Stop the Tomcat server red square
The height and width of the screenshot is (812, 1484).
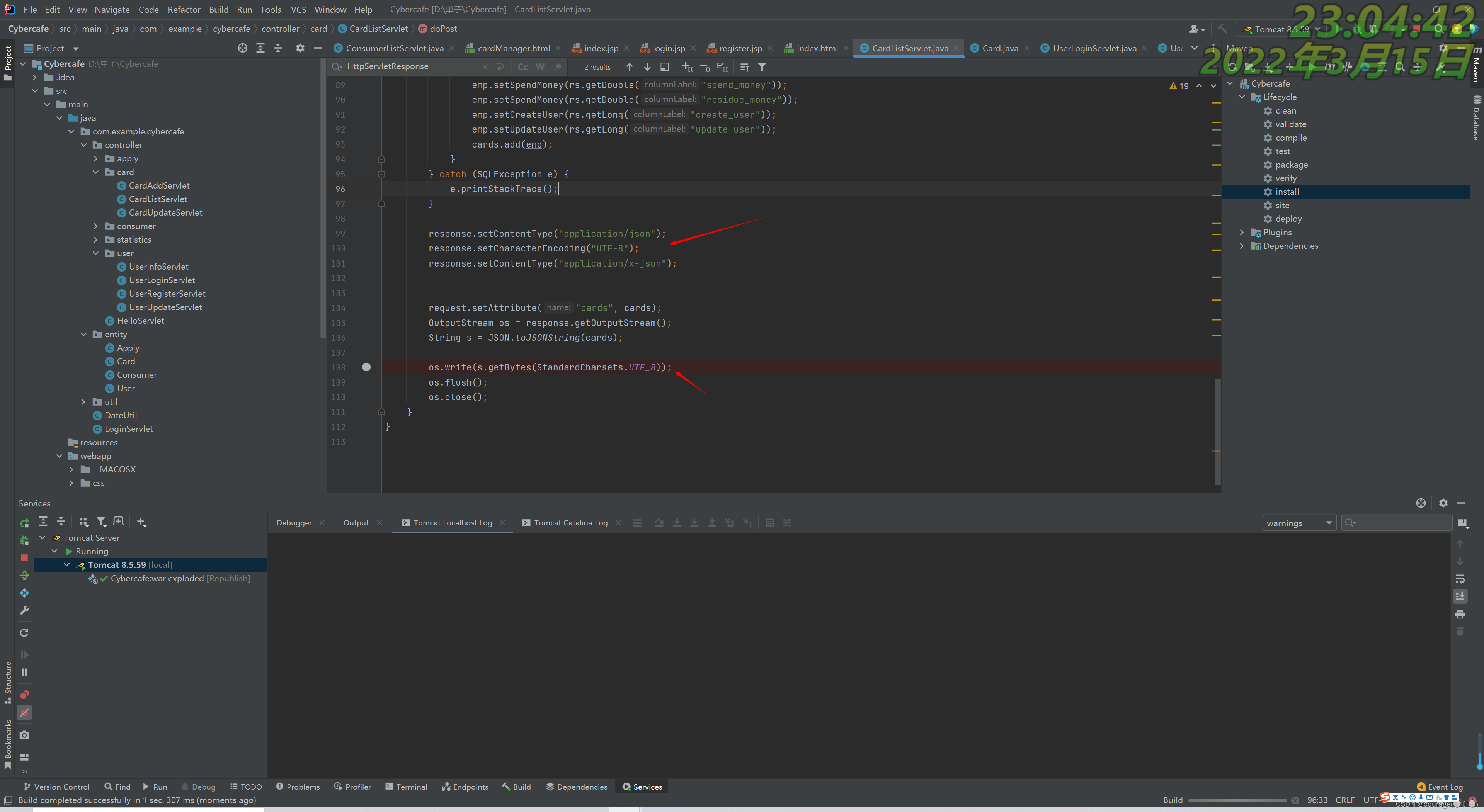(x=24, y=558)
